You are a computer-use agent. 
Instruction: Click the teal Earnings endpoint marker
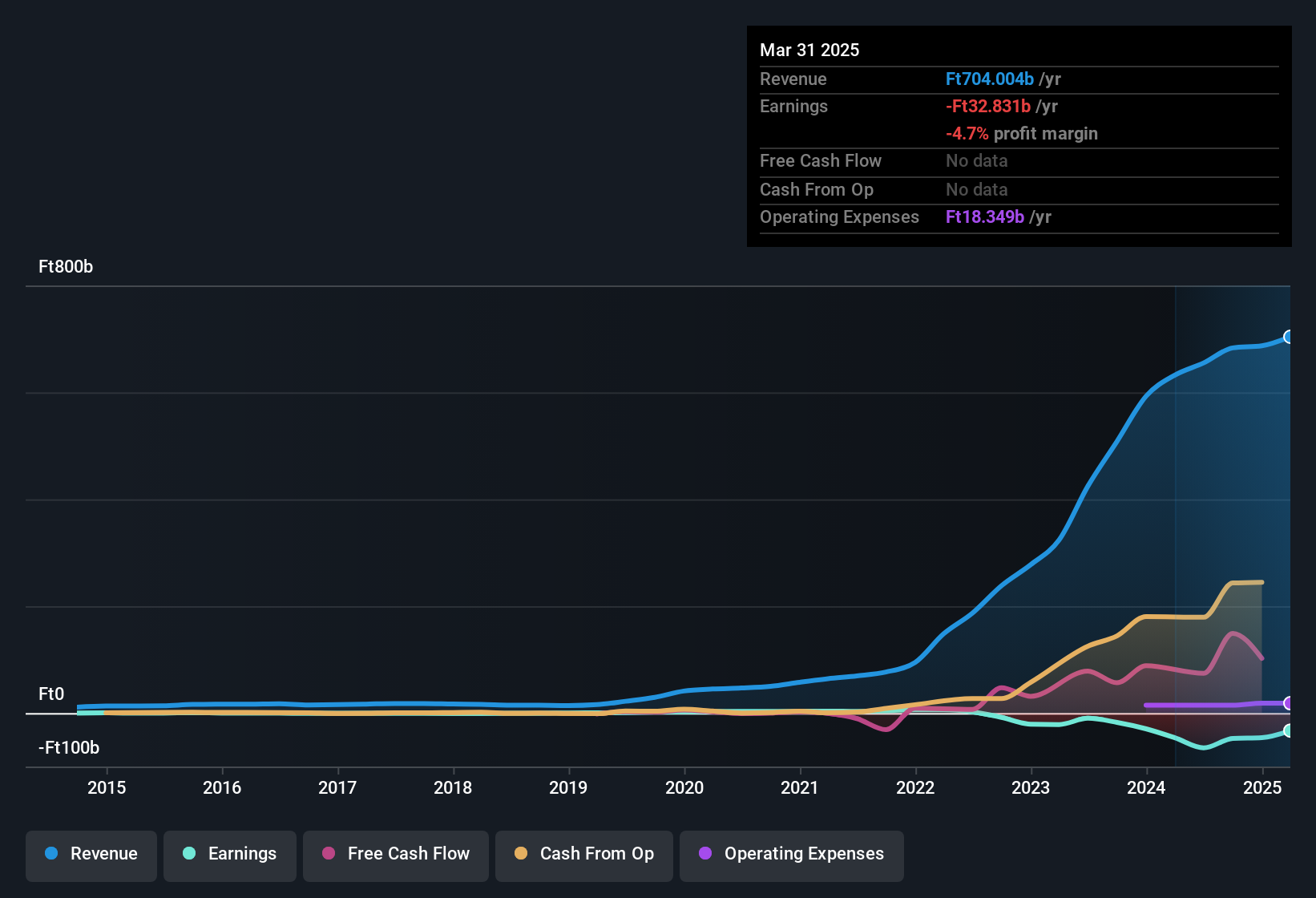coord(1288,730)
